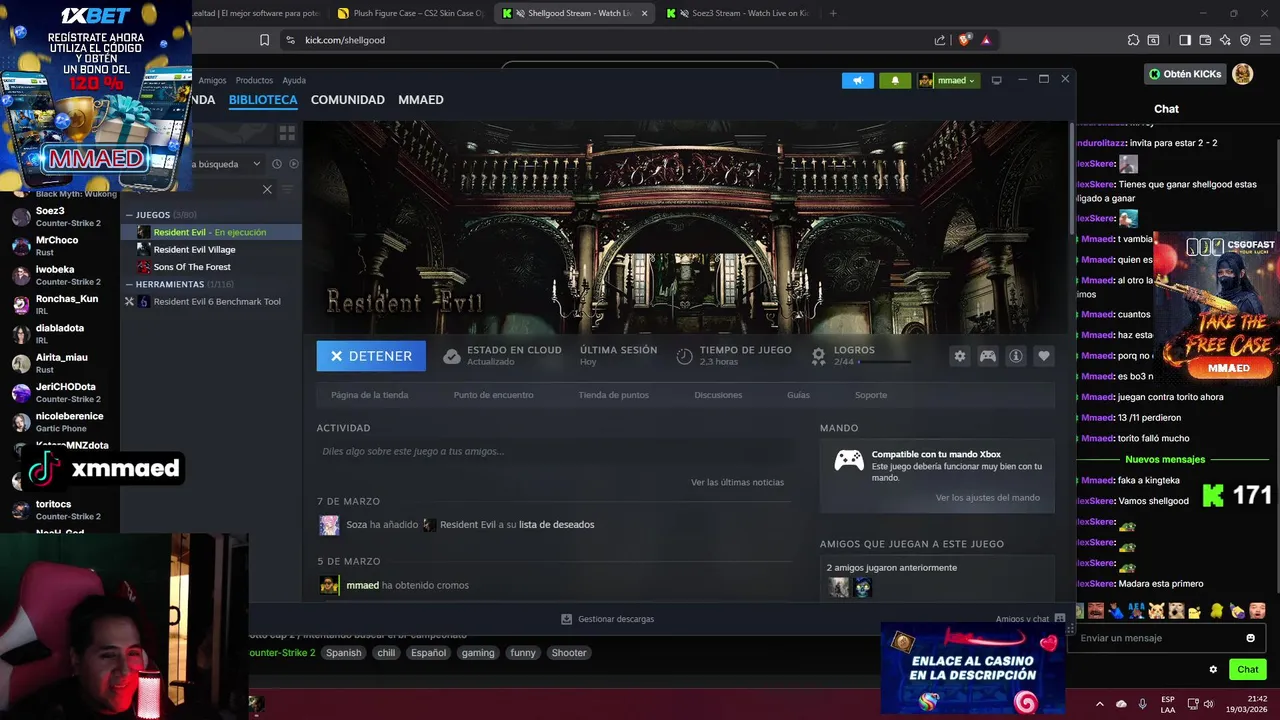Open the Tienda de puntos link

pyautogui.click(x=613, y=395)
